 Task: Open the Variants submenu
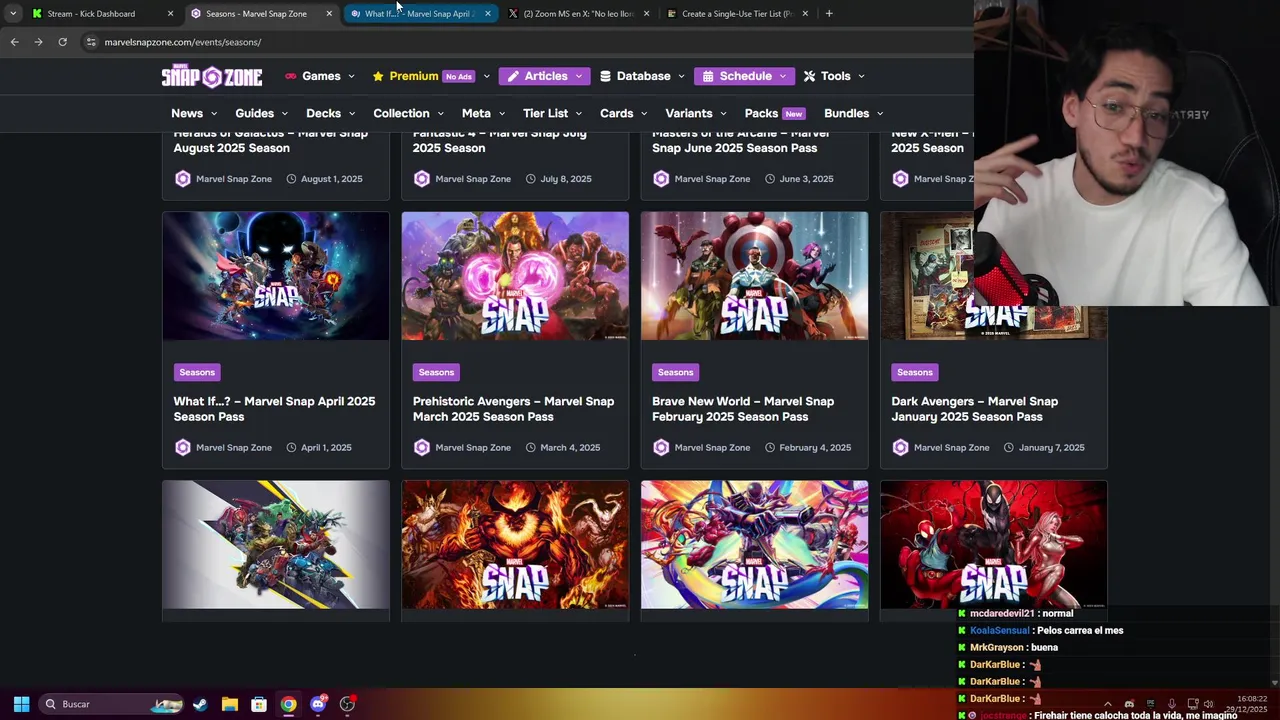pyautogui.click(x=696, y=113)
